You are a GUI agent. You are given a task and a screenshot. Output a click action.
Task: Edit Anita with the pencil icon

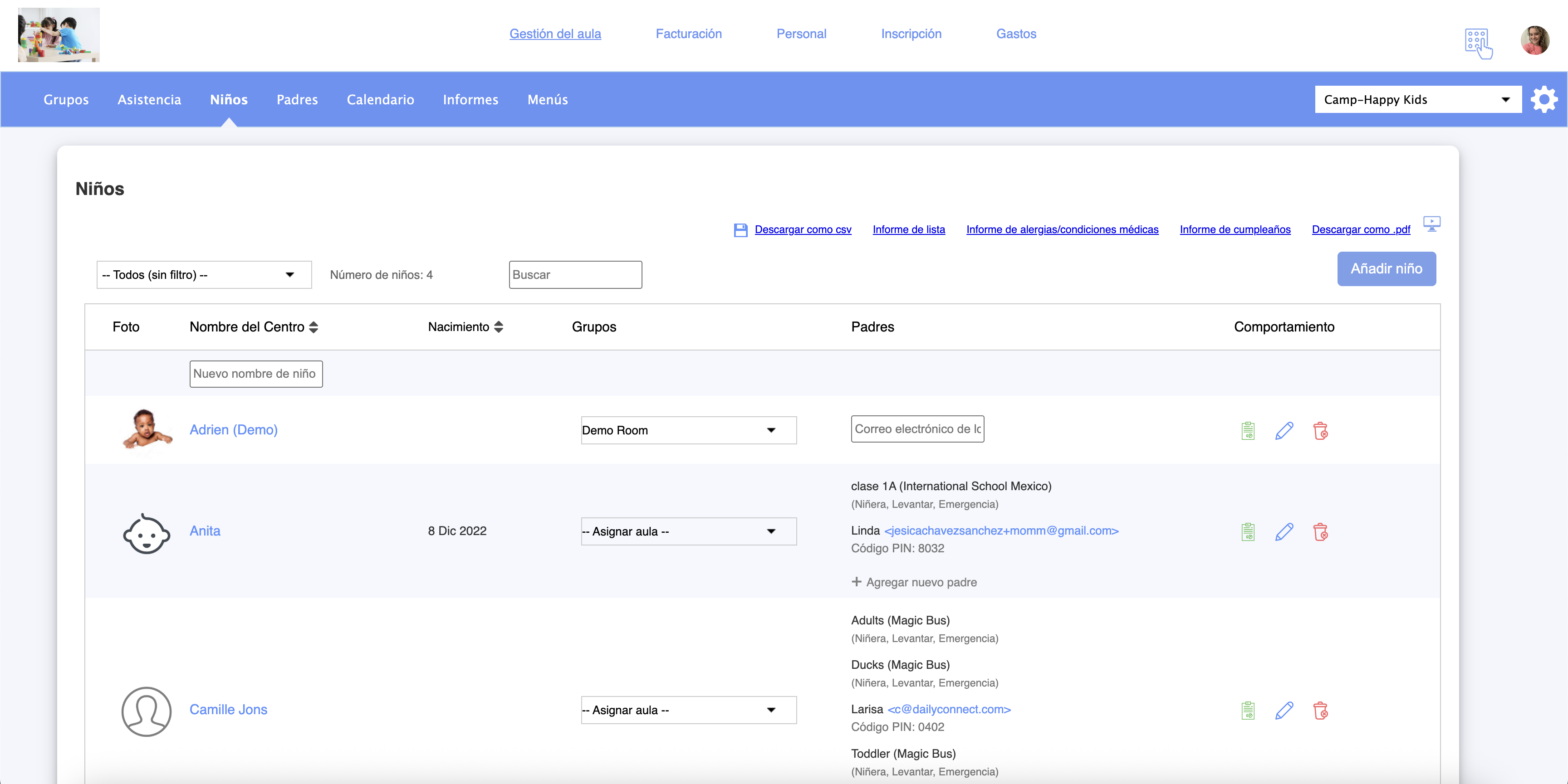click(1284, 531)
